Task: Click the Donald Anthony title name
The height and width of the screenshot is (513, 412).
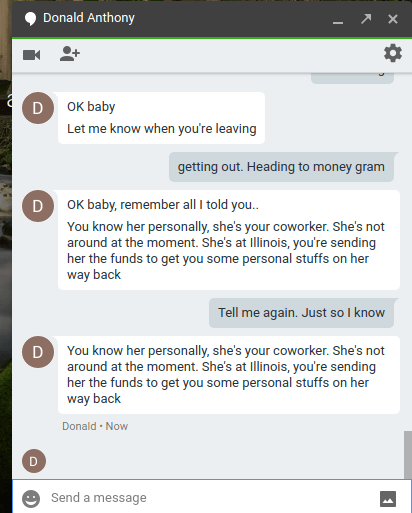Action: point(89,18)
